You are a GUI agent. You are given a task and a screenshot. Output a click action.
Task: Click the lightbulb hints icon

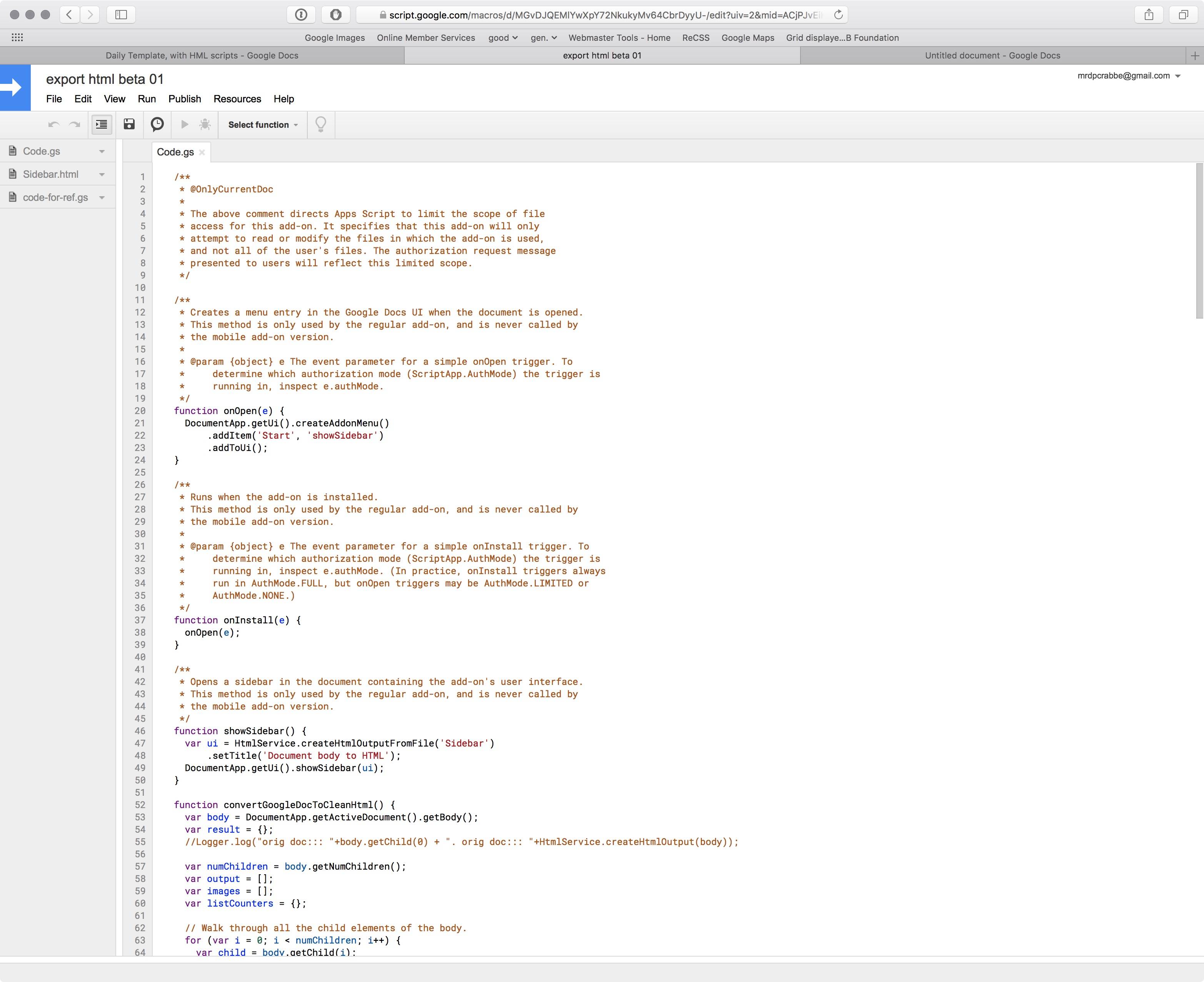(x=321, y=124)
